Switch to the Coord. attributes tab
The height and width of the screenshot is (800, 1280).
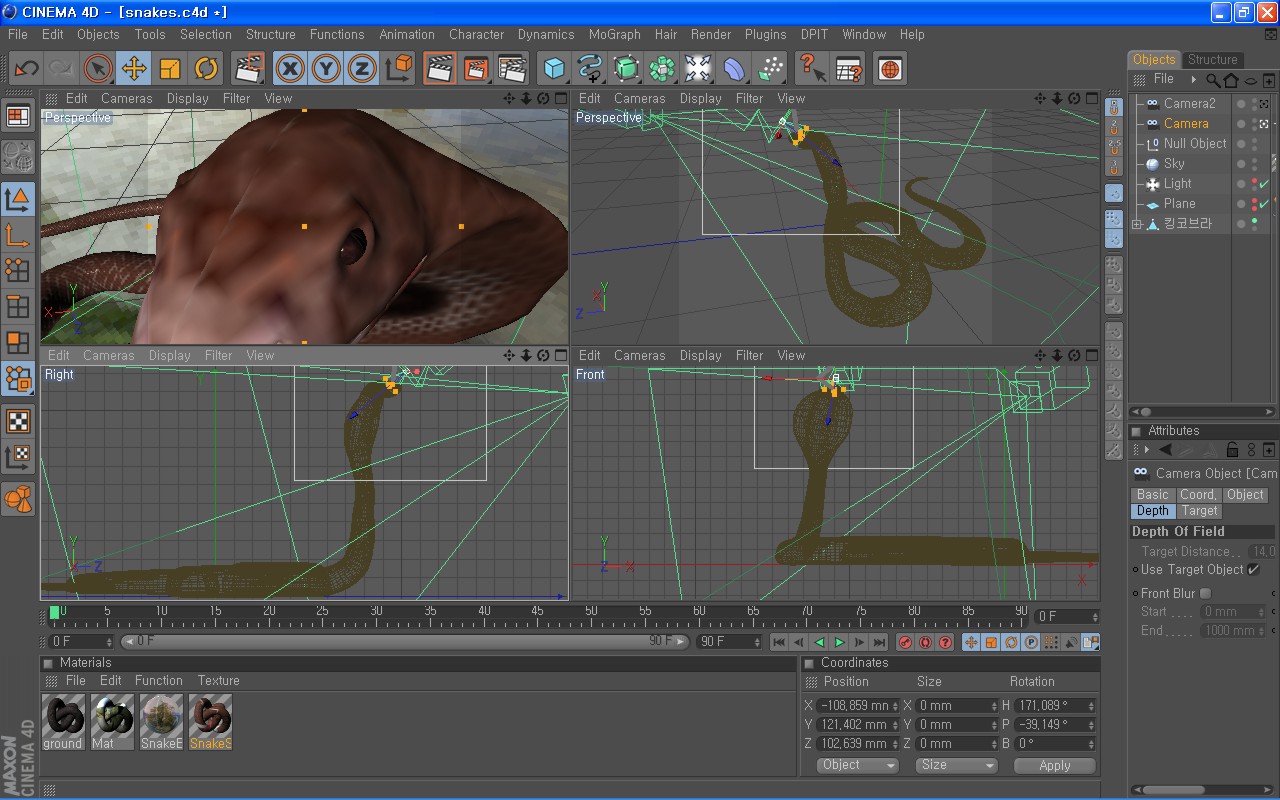coord(1198,495)
